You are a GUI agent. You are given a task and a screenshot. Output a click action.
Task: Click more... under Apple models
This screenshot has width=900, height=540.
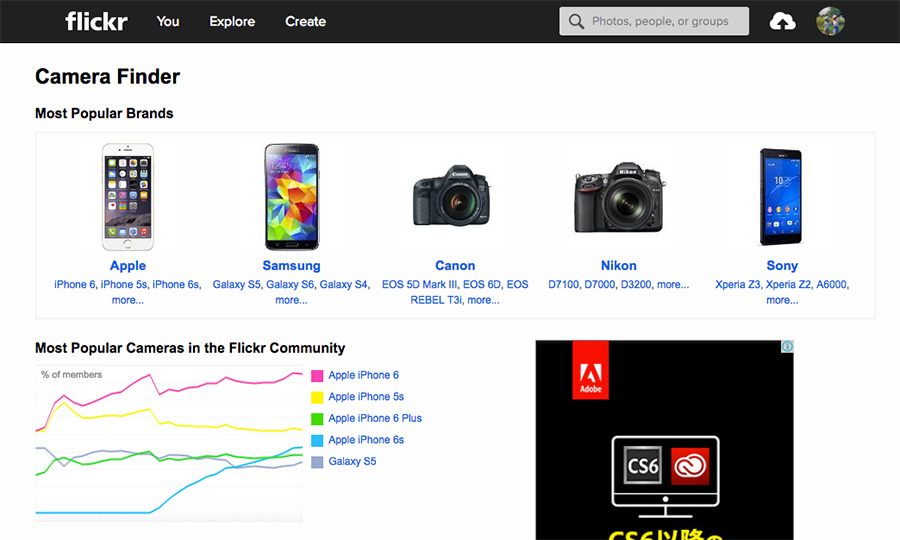[127, 300]
